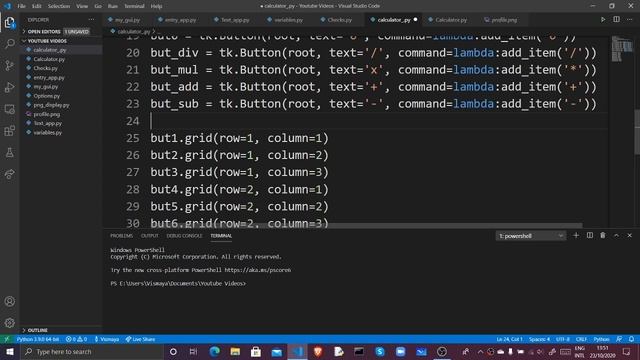Switch to the entry_app.py editor tab
The image size is (640, 360).
(180, 20)
